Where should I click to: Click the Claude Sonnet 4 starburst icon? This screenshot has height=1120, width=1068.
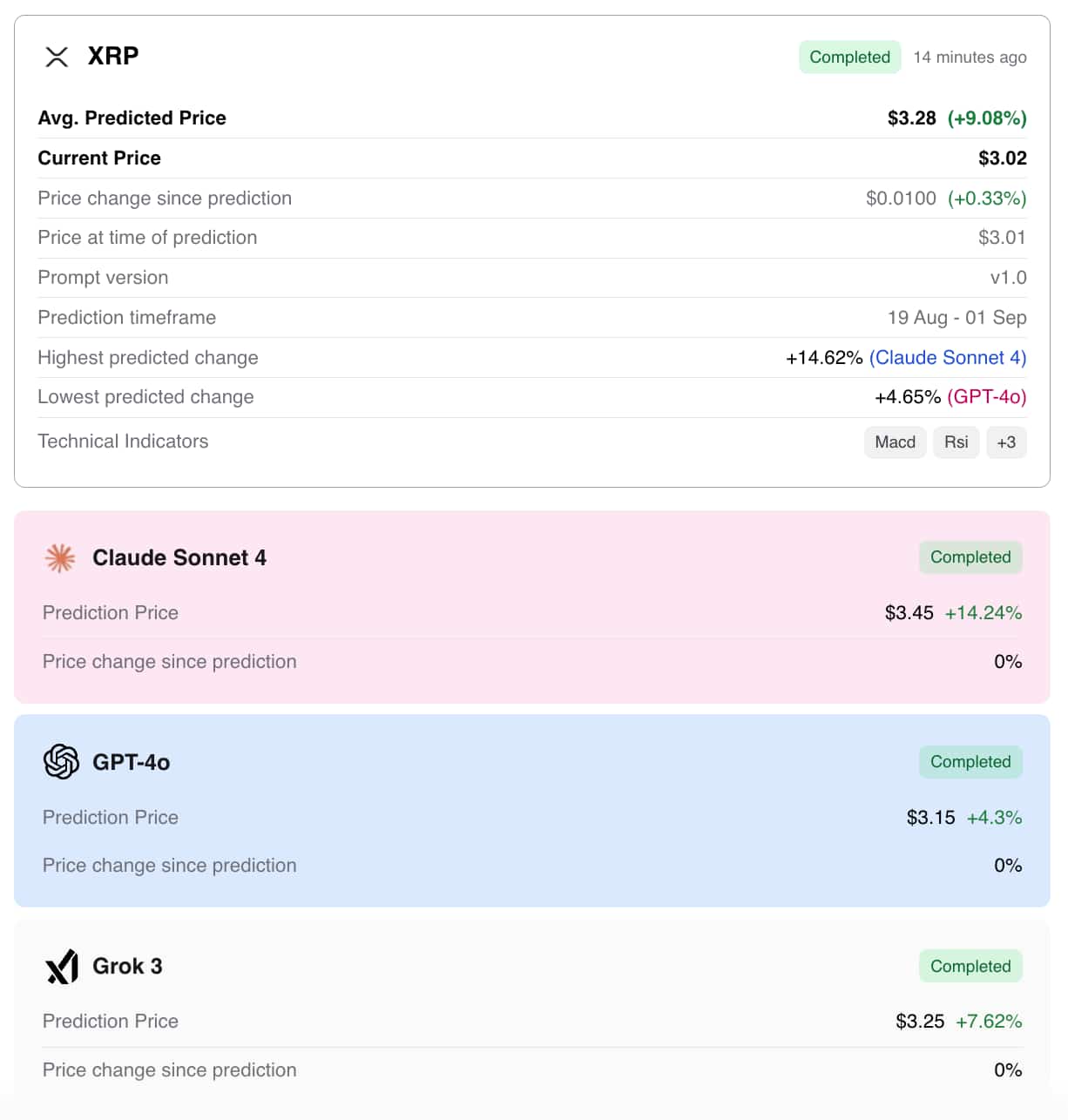60,558
